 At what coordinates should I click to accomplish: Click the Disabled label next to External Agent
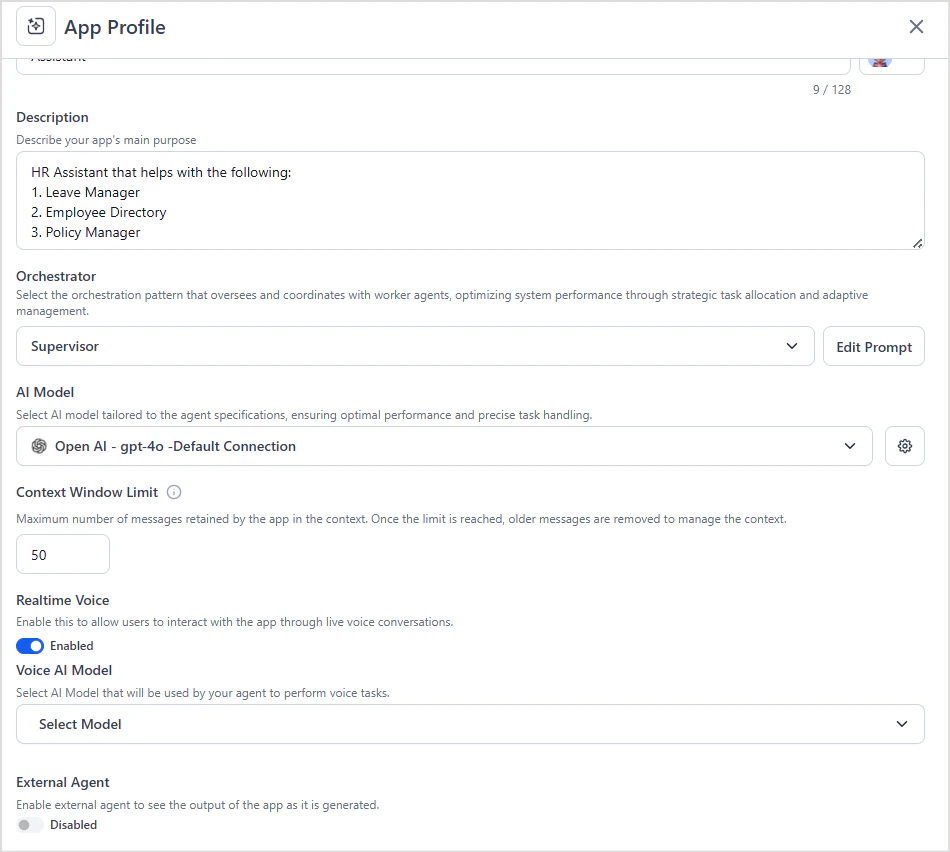point(75,824)
